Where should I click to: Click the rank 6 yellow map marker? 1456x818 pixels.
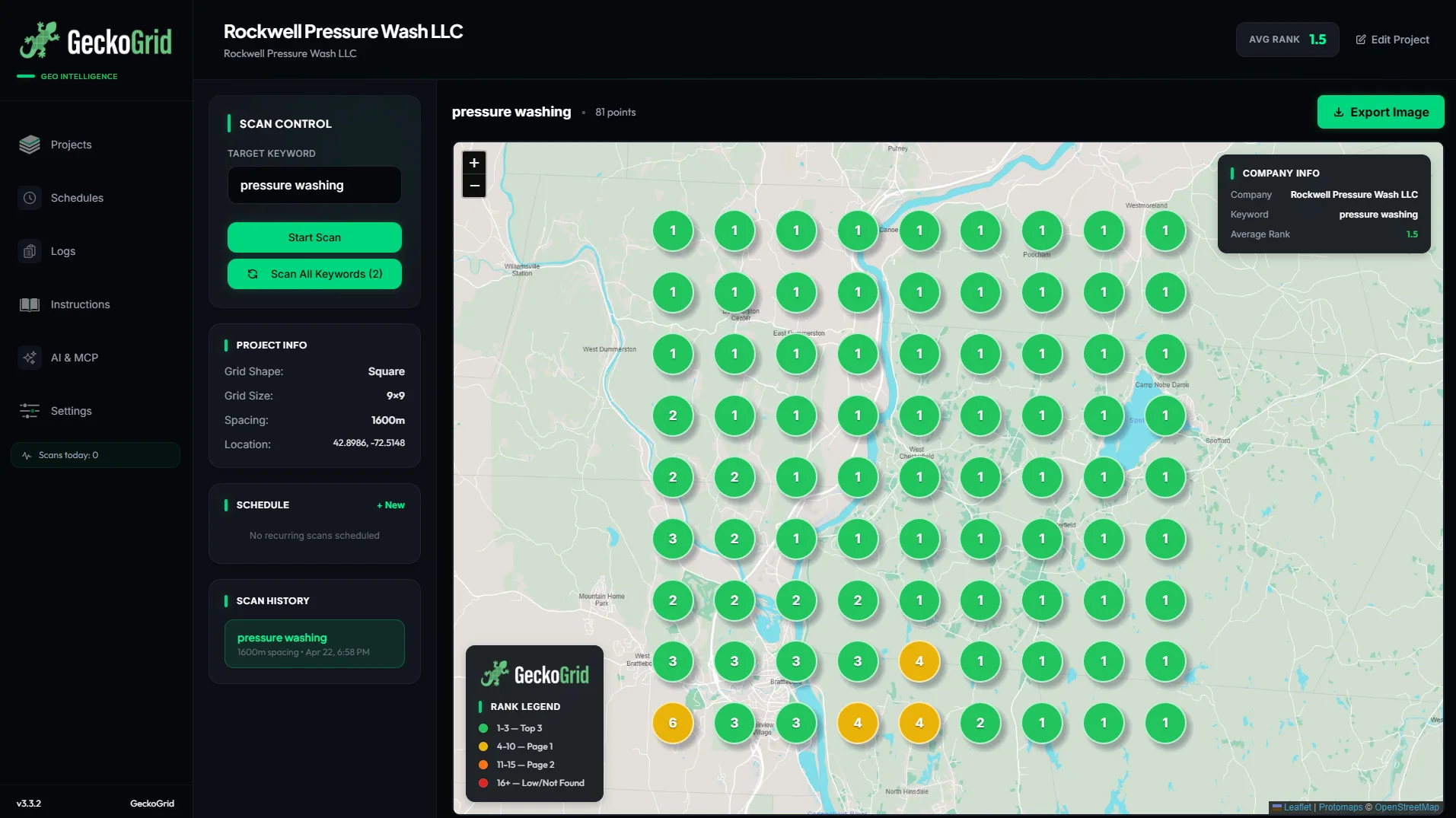[x=673, y=723]
